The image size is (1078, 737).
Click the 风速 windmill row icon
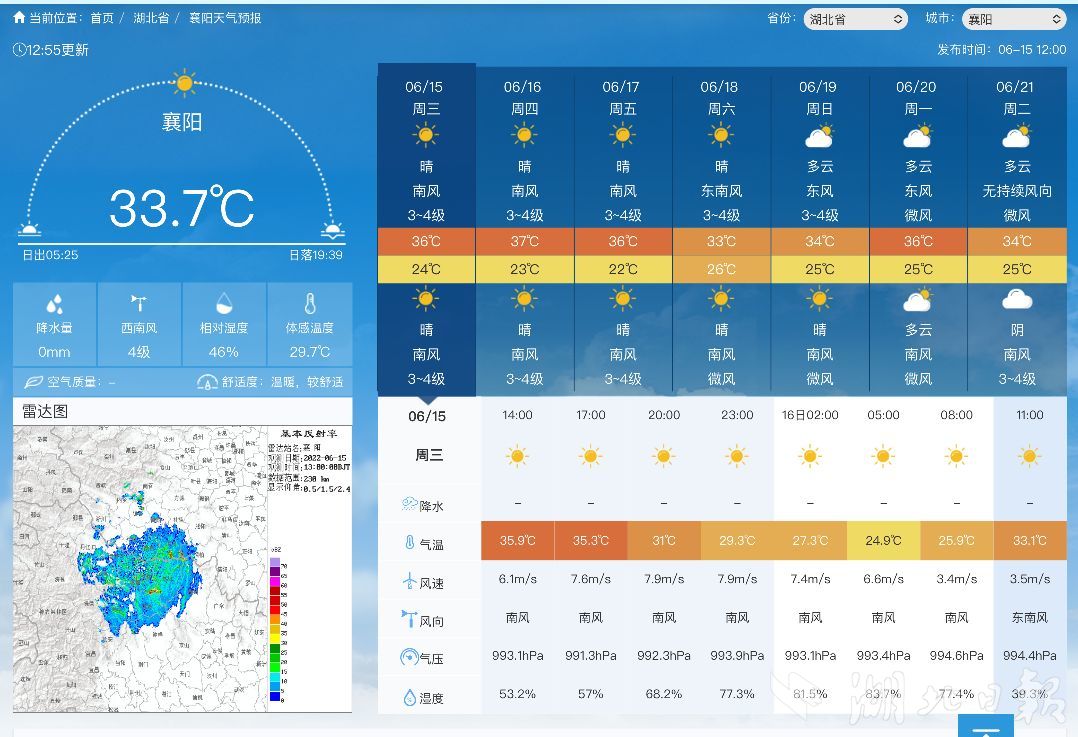(410, 582)
